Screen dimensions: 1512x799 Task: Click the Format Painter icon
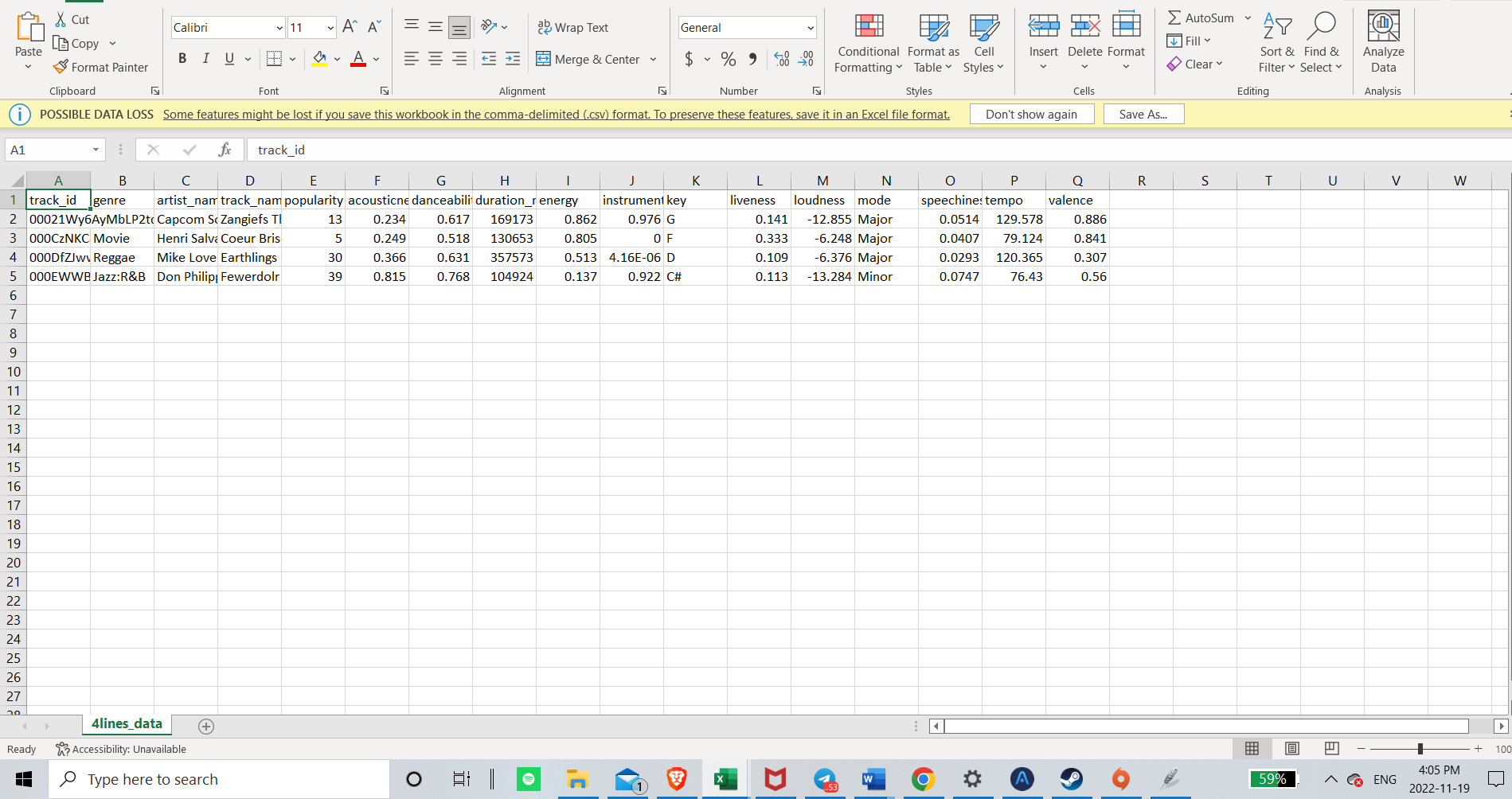click(61, 67)
